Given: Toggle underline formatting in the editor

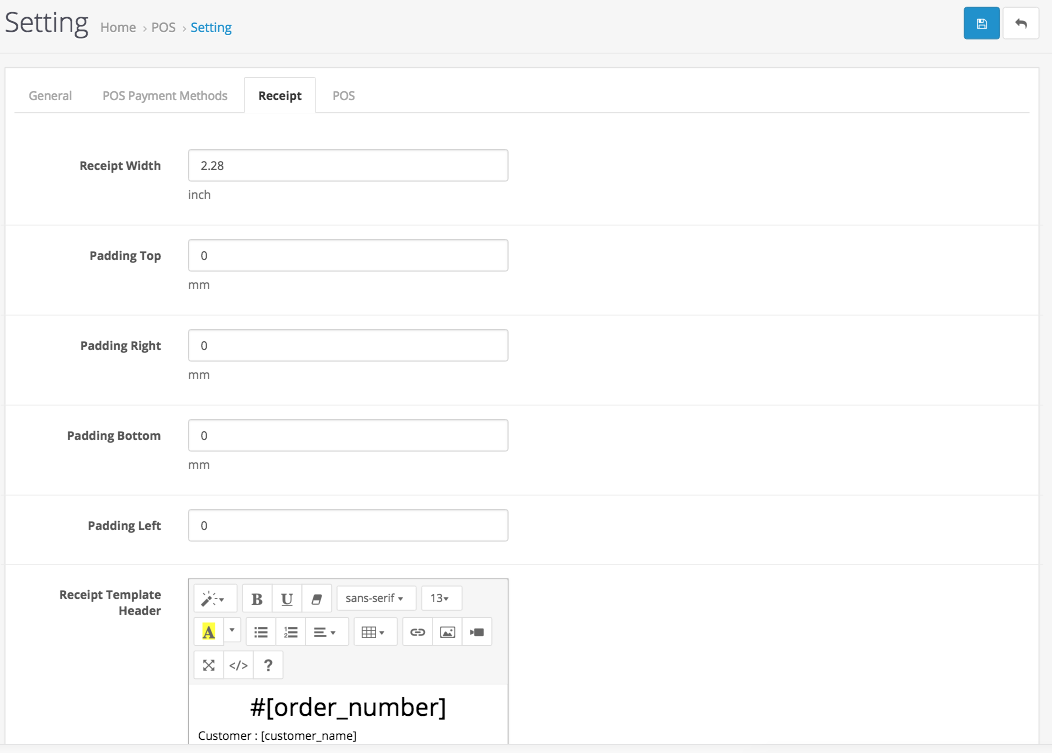Looking at the screenshot, I should (x=287, y=598).
